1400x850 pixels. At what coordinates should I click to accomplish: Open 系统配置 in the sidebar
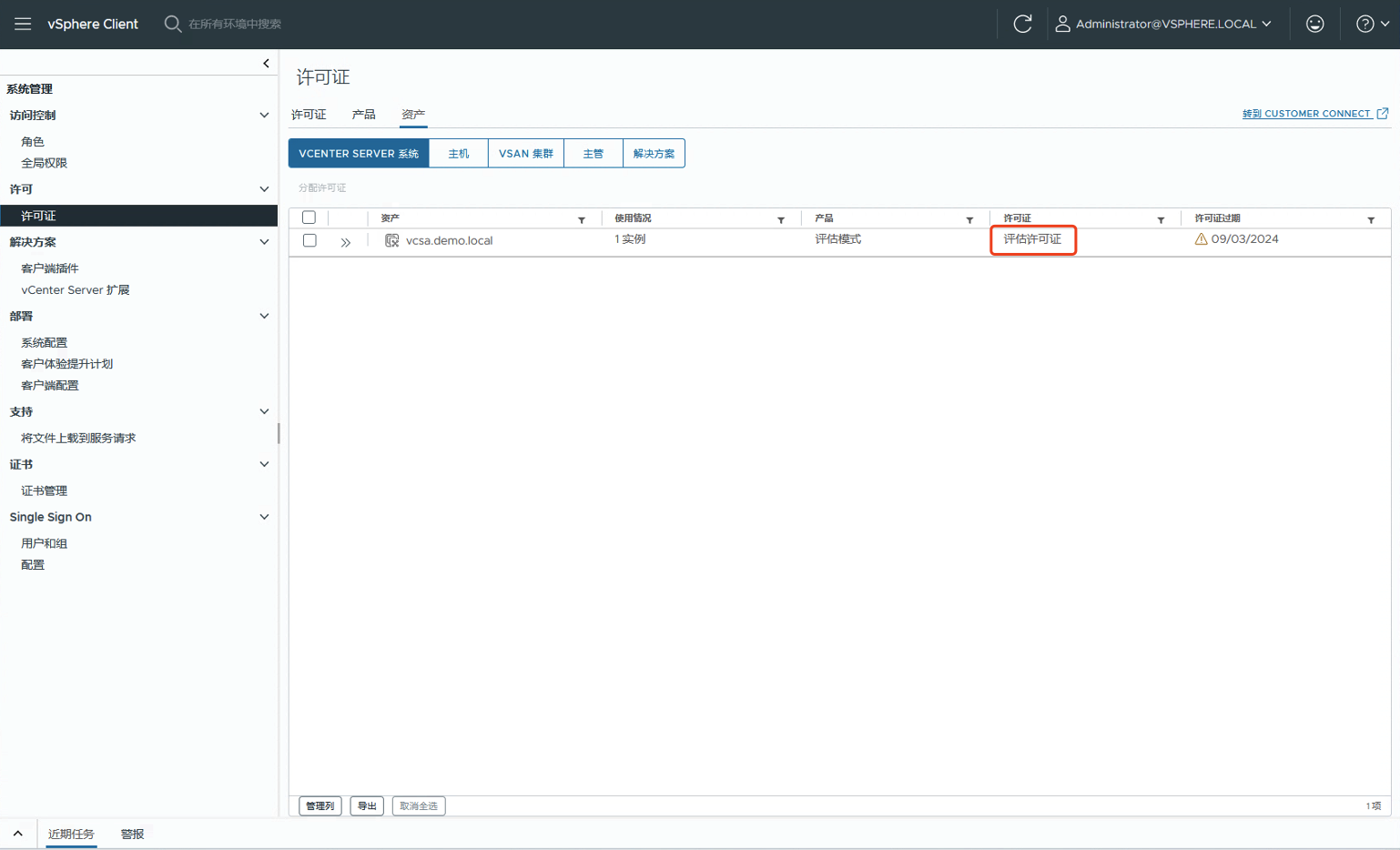pos(45,342)
